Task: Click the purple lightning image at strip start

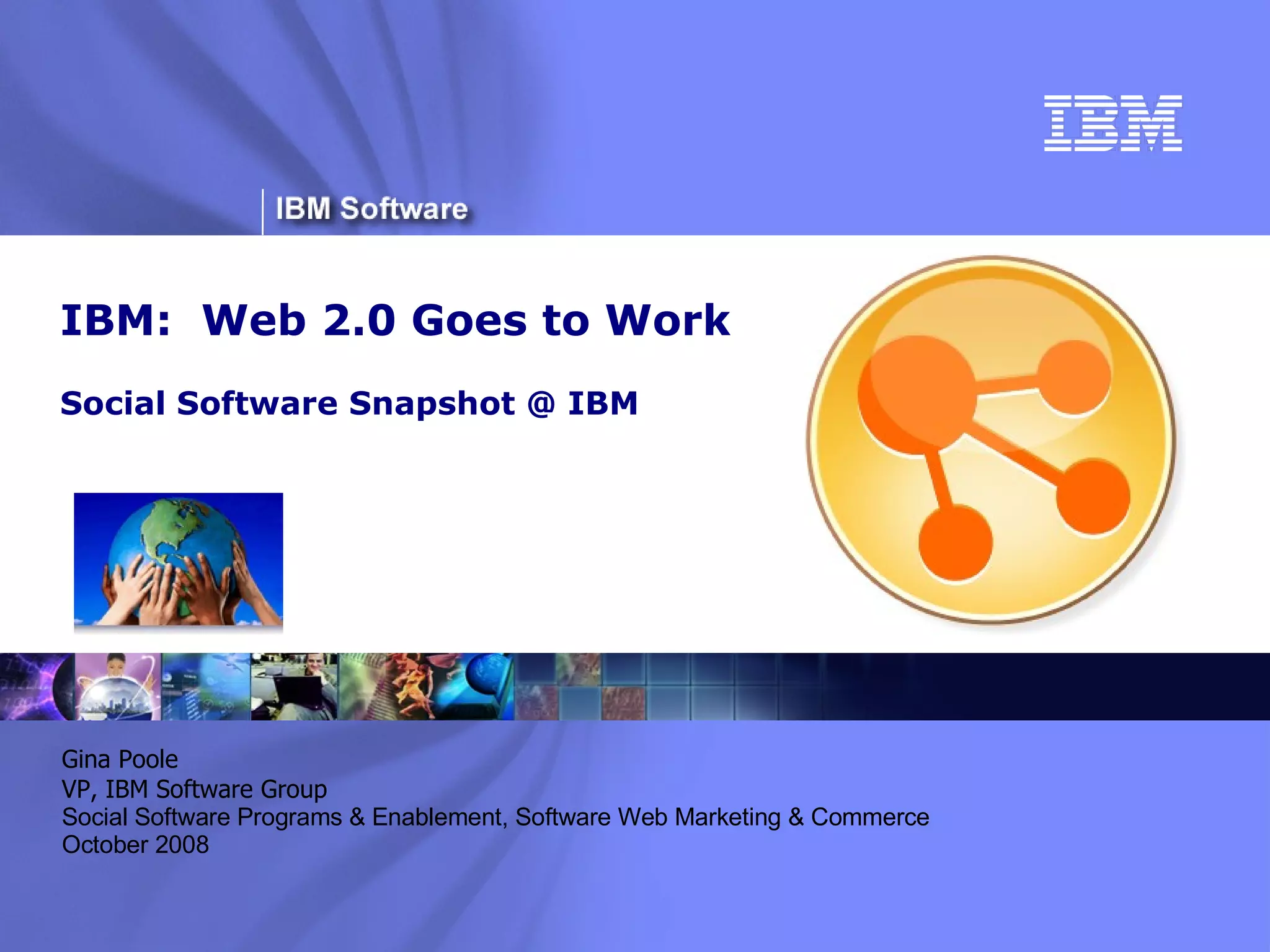Action: click(36, 686)
